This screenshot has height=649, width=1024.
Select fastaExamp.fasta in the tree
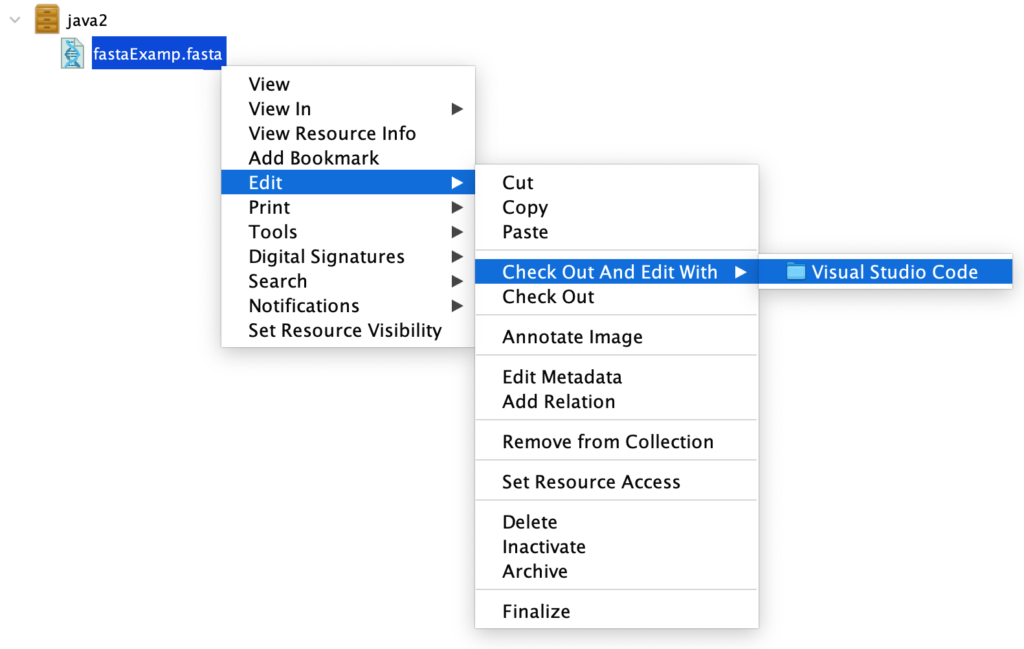(x=157, y=53)
